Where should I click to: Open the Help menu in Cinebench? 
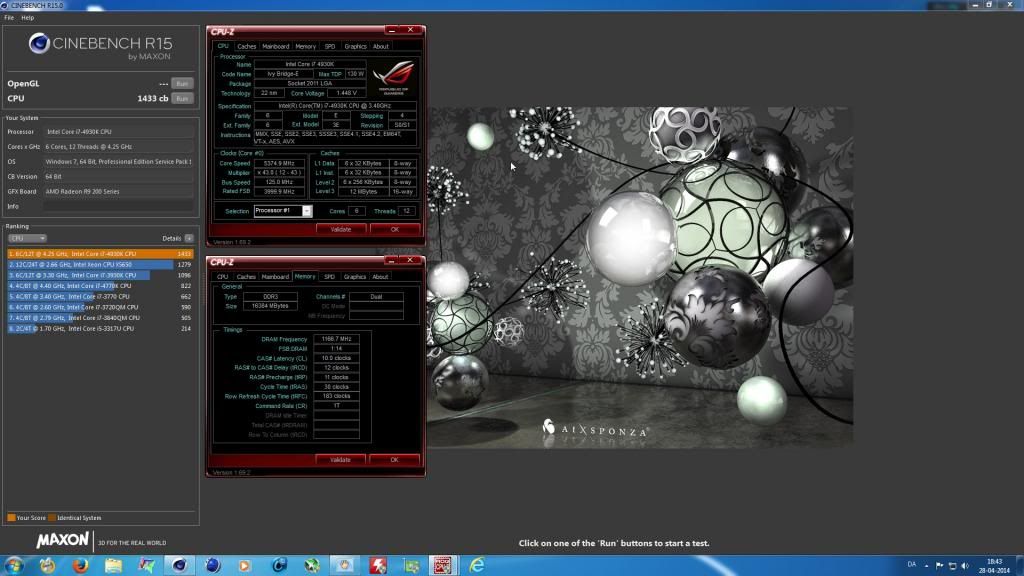click(27, 18)
